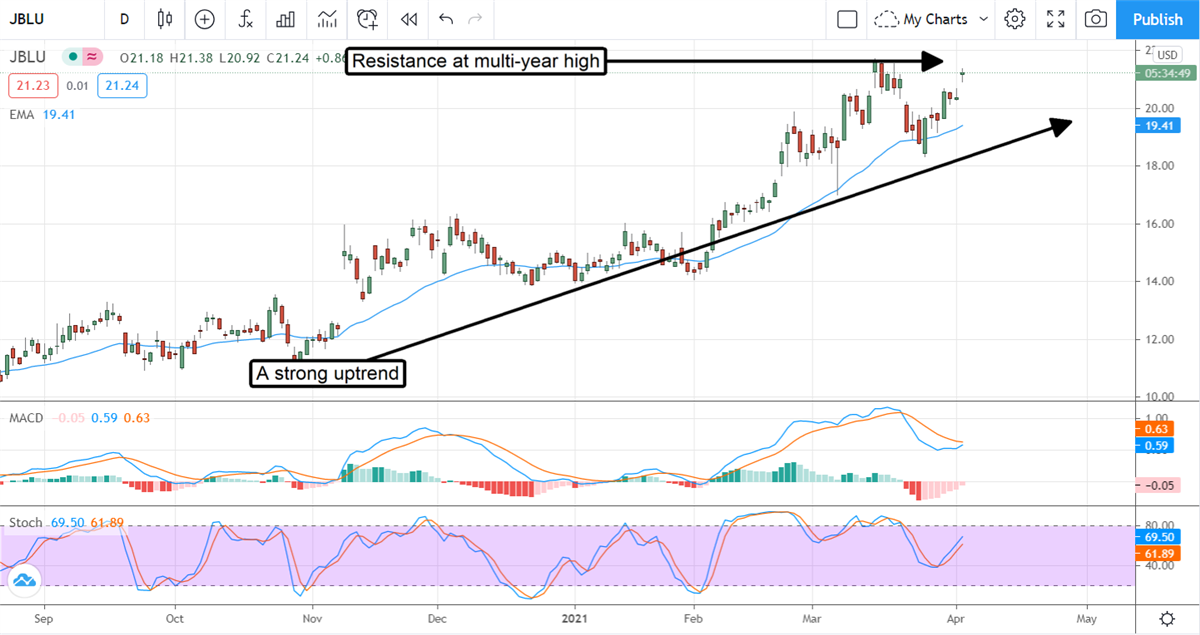Expand the My Charts dropdown

[x=930, y=19]
